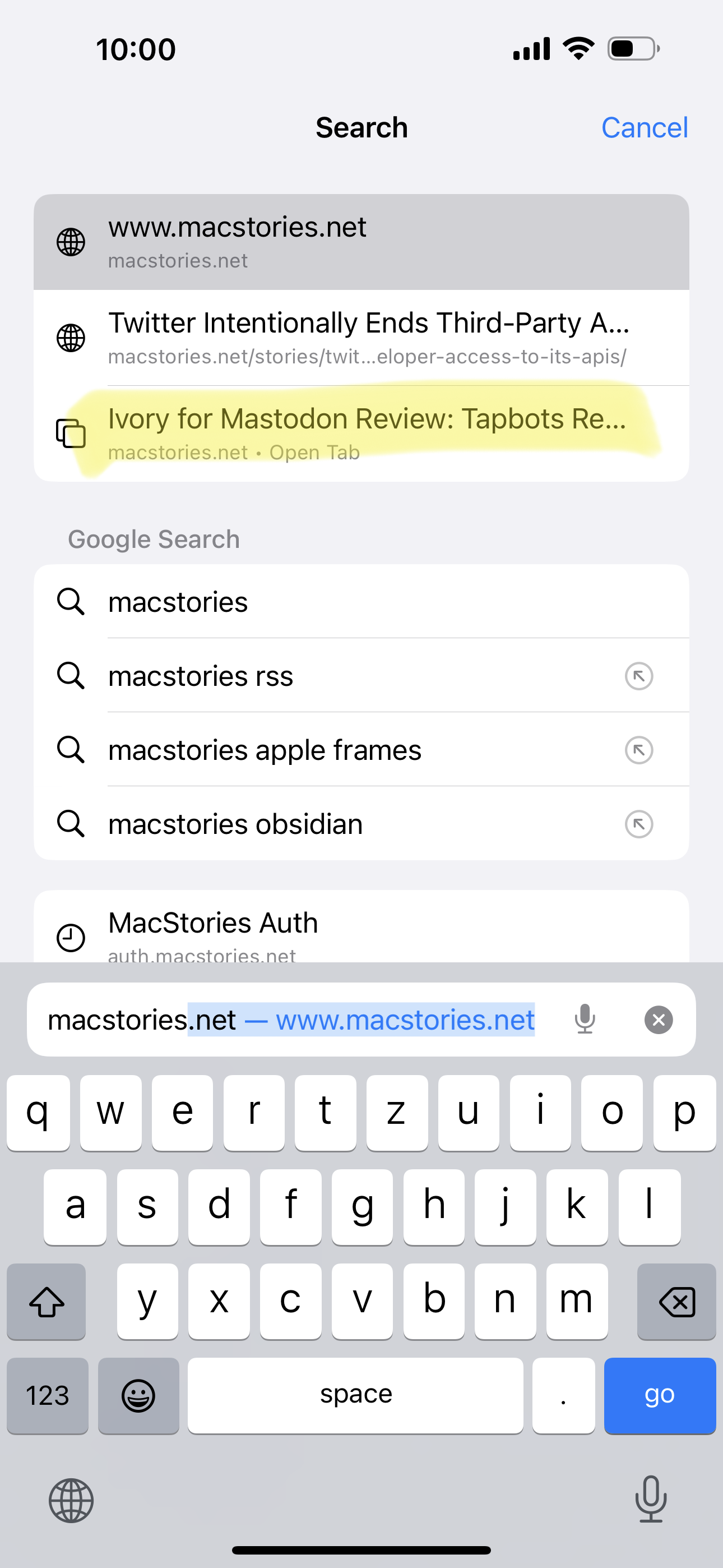Screen dimensions: 723x1568
Task: Switch keyboard language with globe icon
Action: (71, 1501)
